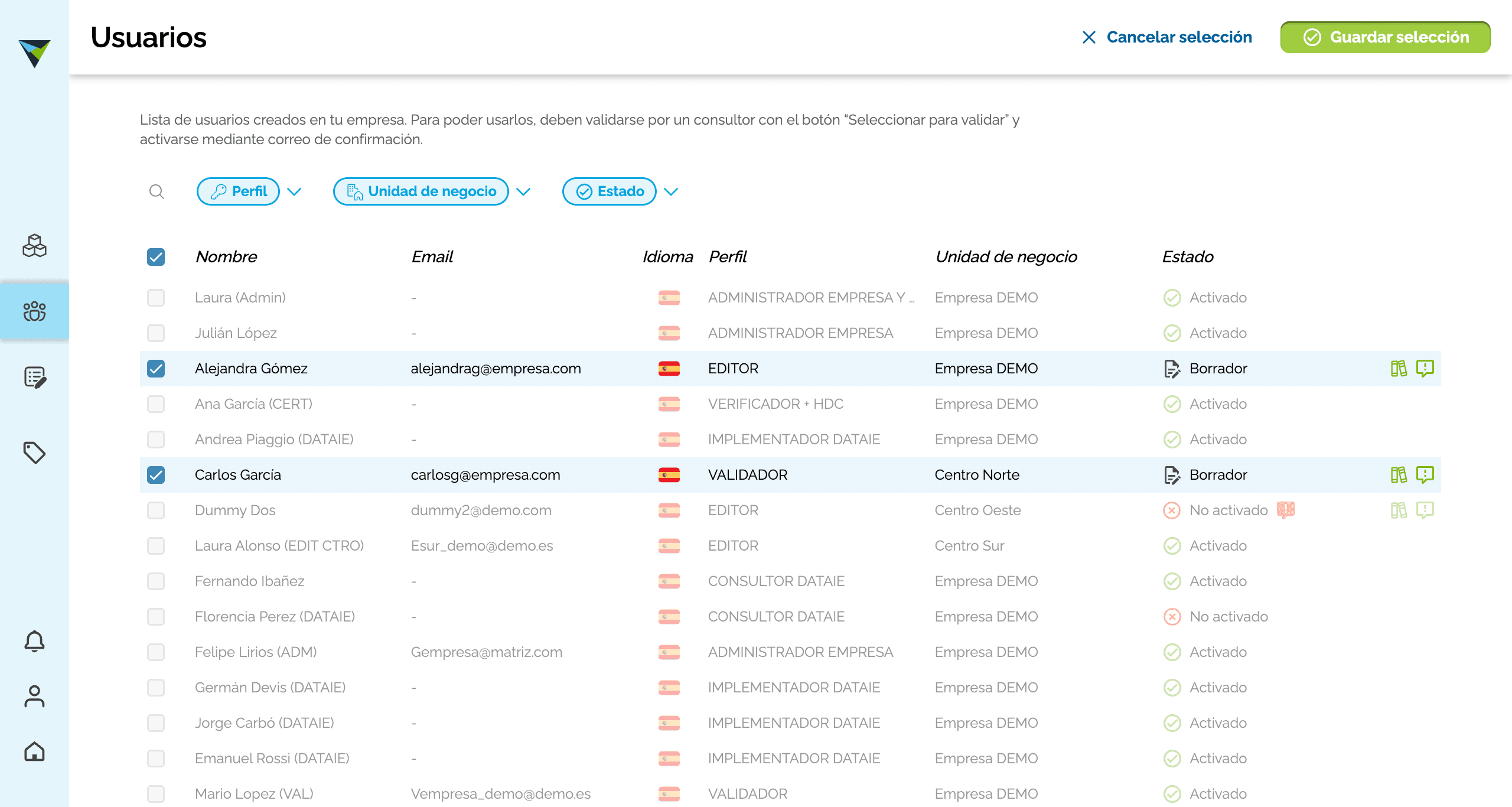Click email carlosg@empresa.com
The width and height of the screenshot is (1512, 807).
[485, 475]
